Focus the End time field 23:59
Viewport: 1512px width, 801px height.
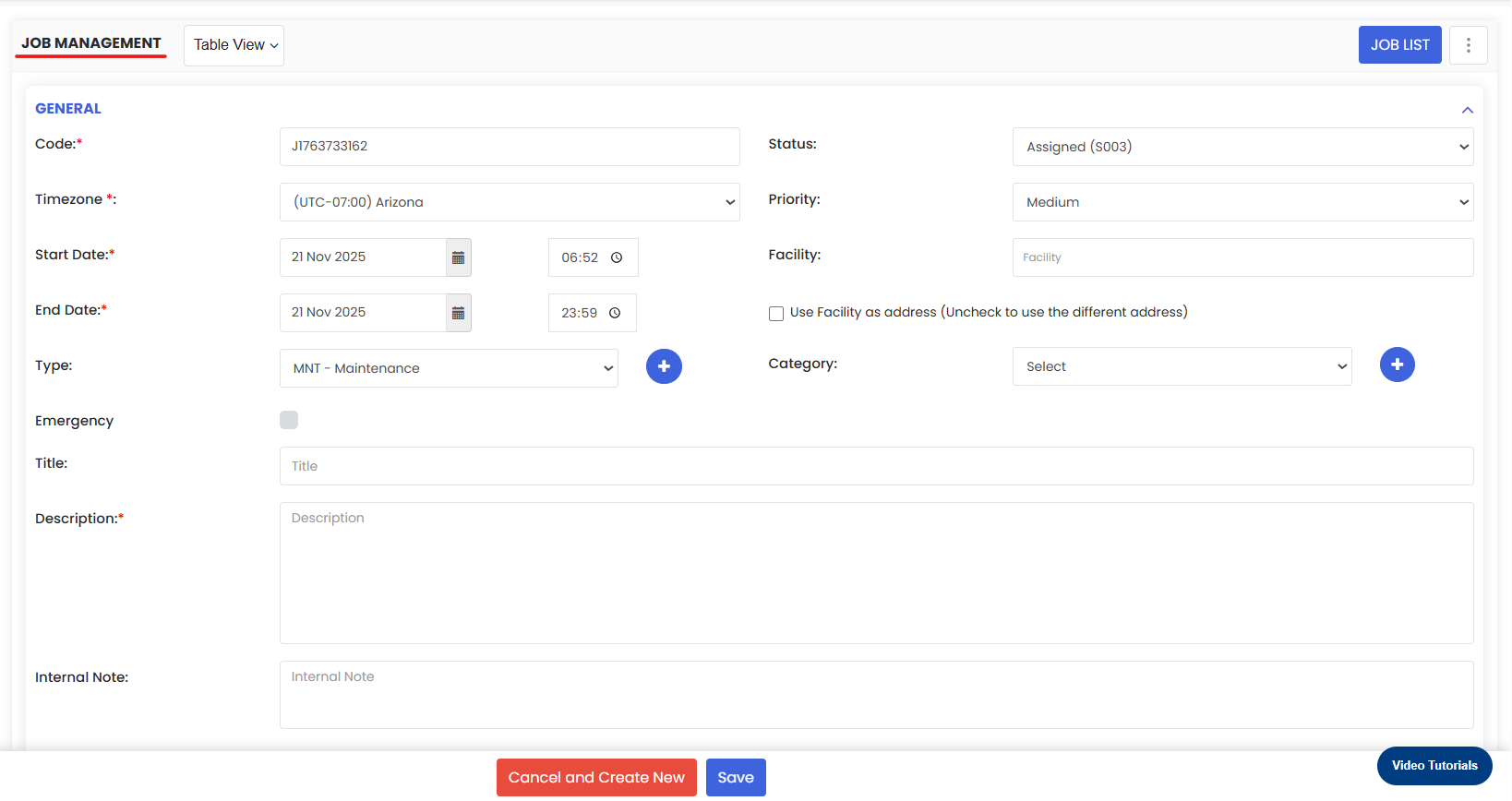(592, 313)
